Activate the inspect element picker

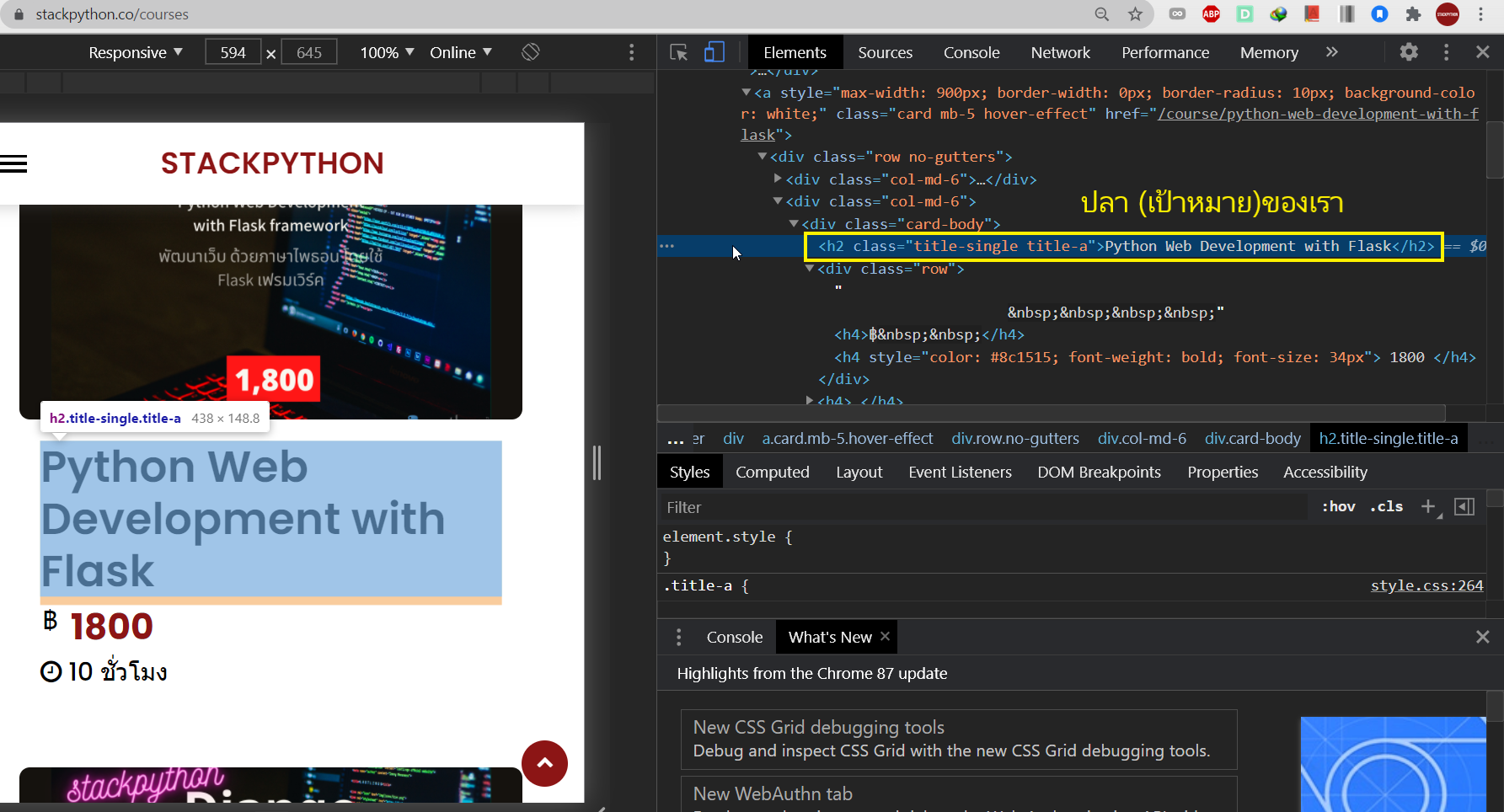[x=678, y=52]
